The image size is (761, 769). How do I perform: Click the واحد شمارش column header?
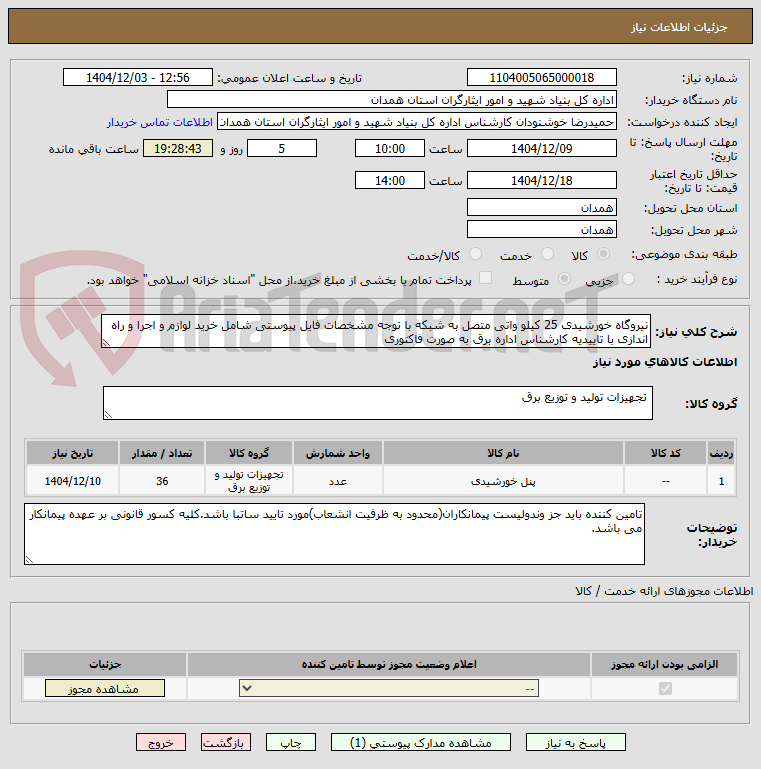(x=338, y=453)
